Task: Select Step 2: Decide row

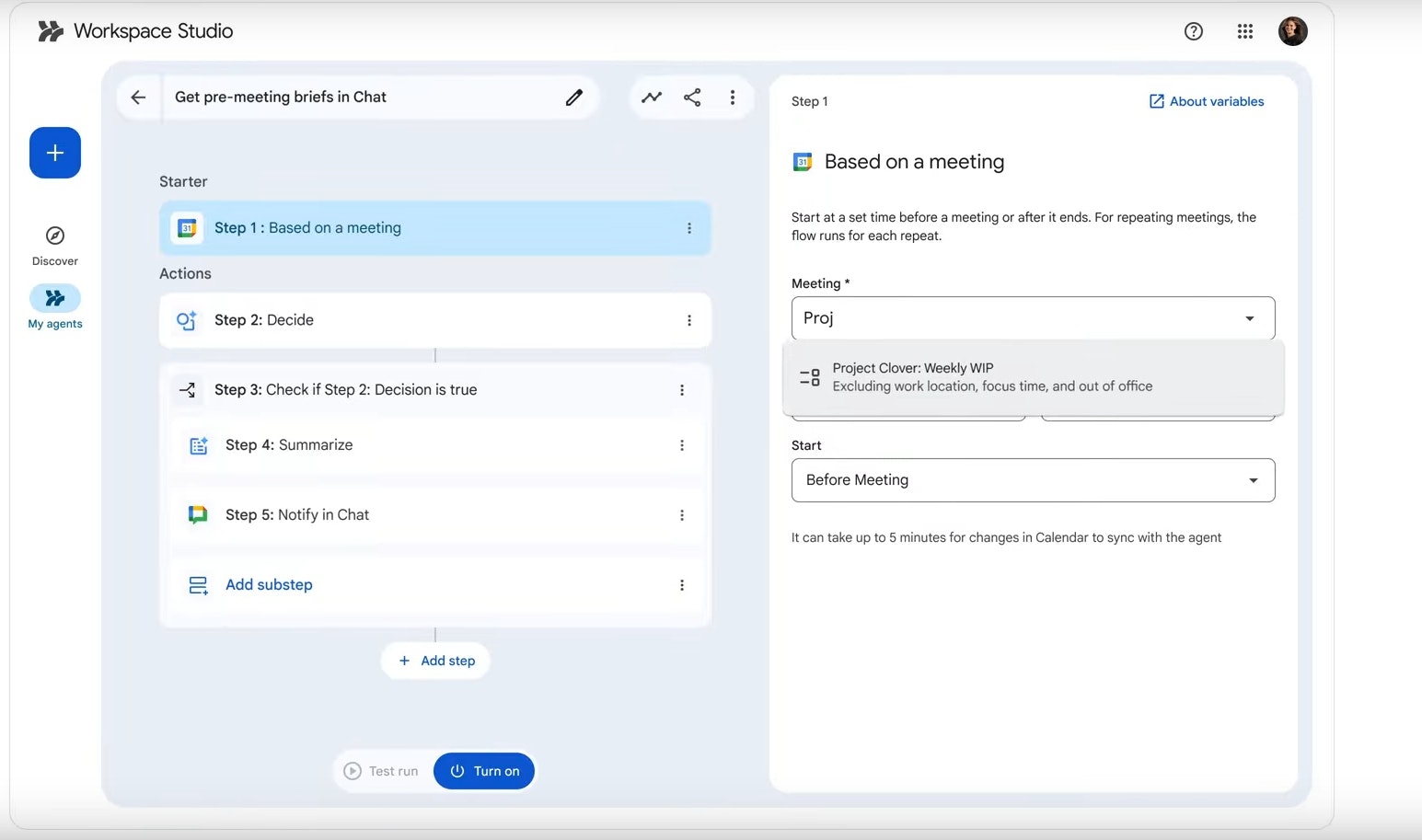Action: click(x=434, y=320)
